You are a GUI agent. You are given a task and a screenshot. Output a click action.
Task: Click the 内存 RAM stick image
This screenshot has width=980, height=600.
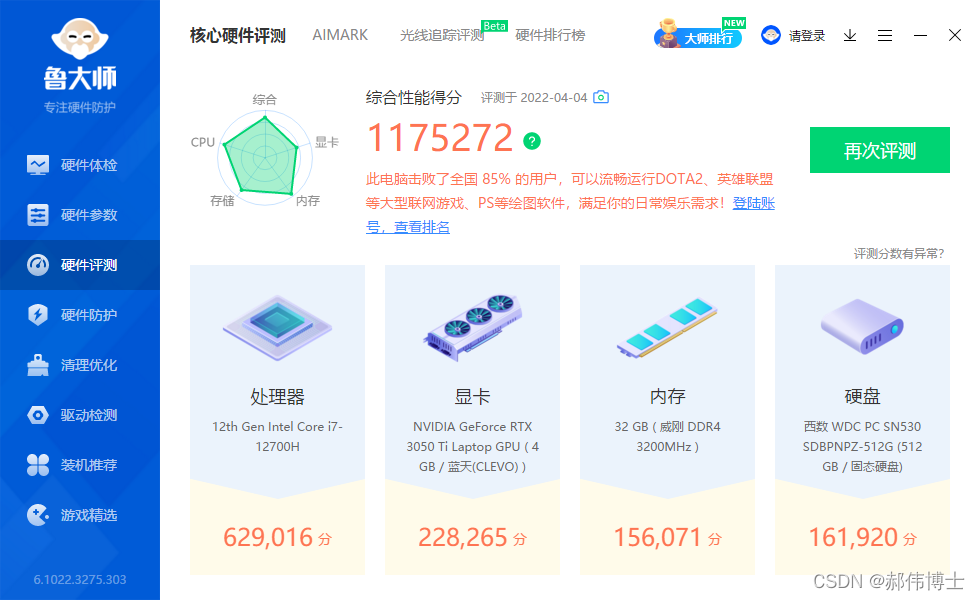666,328
